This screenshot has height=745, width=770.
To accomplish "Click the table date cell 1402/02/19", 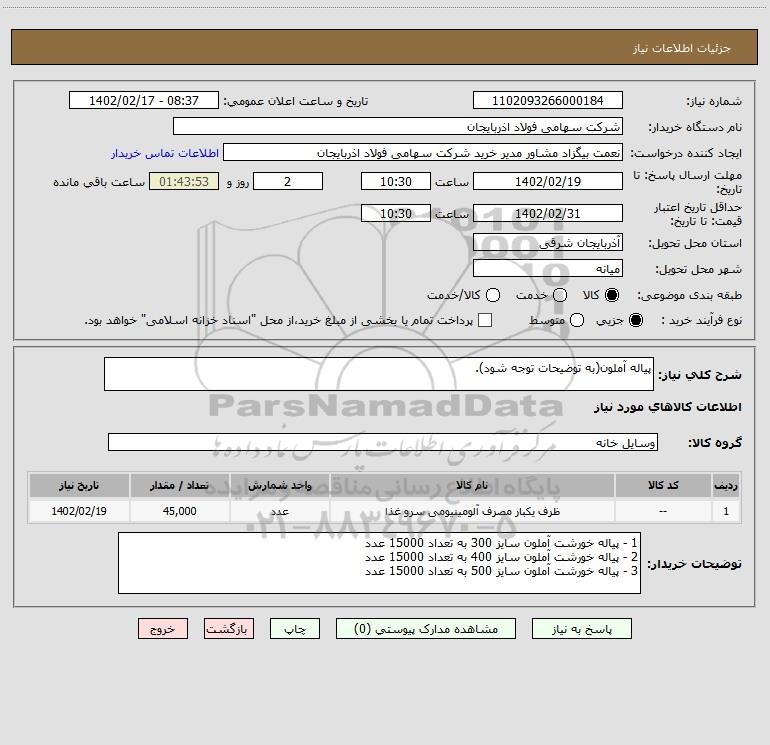I will point(79,511).
